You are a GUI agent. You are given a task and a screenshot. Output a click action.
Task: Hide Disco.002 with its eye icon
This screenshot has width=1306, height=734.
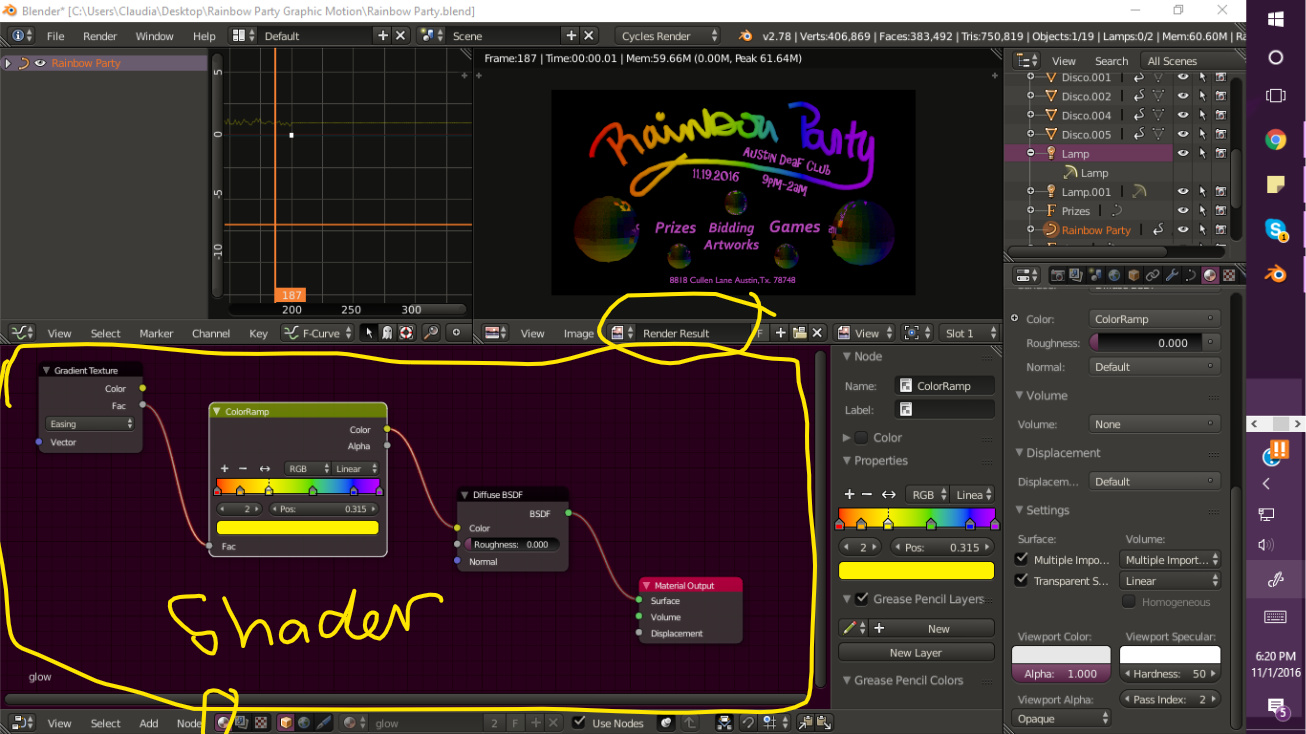pos(1183,96)
